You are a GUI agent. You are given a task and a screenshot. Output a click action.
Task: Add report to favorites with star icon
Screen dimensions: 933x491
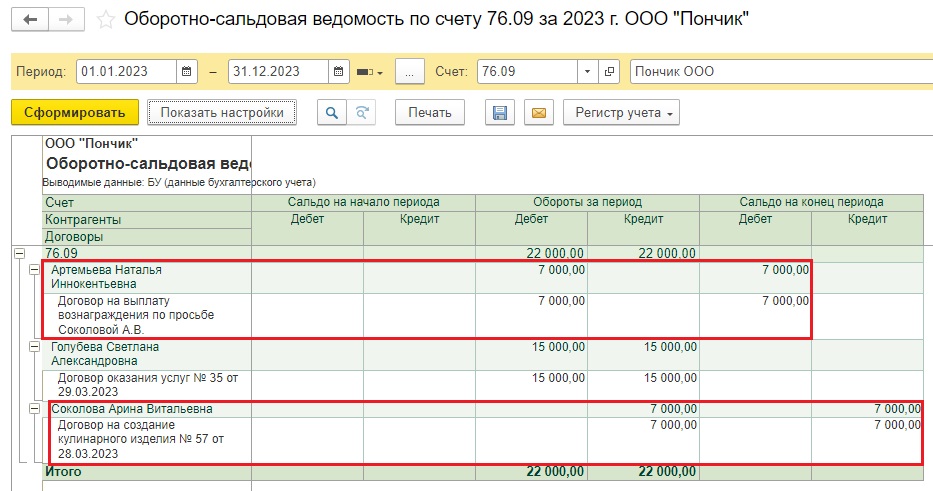pos(106,20)
